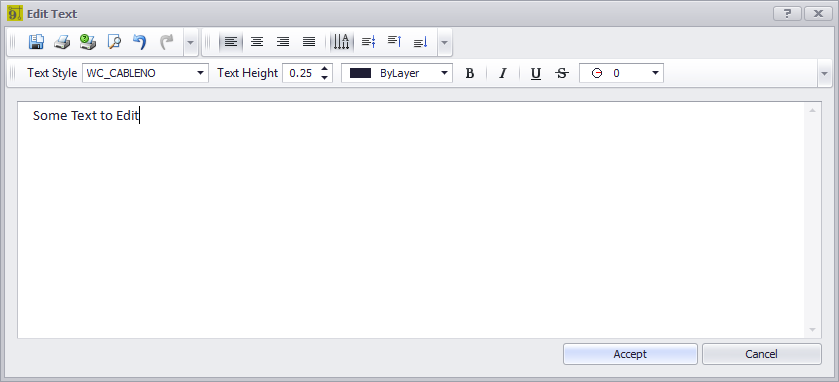839x382 pixels.
Task: Set top vertical alignment icon
Action: point(394,42)
